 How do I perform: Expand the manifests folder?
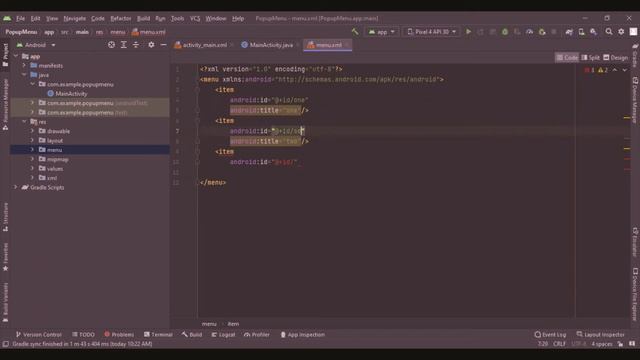[x=24, y=65]
